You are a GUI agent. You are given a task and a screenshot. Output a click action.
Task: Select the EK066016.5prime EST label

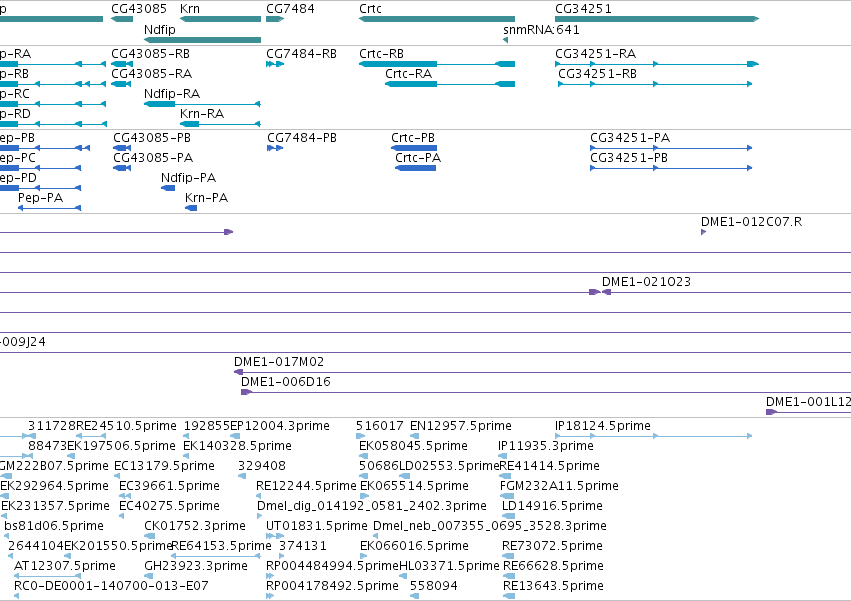[414, 546]
